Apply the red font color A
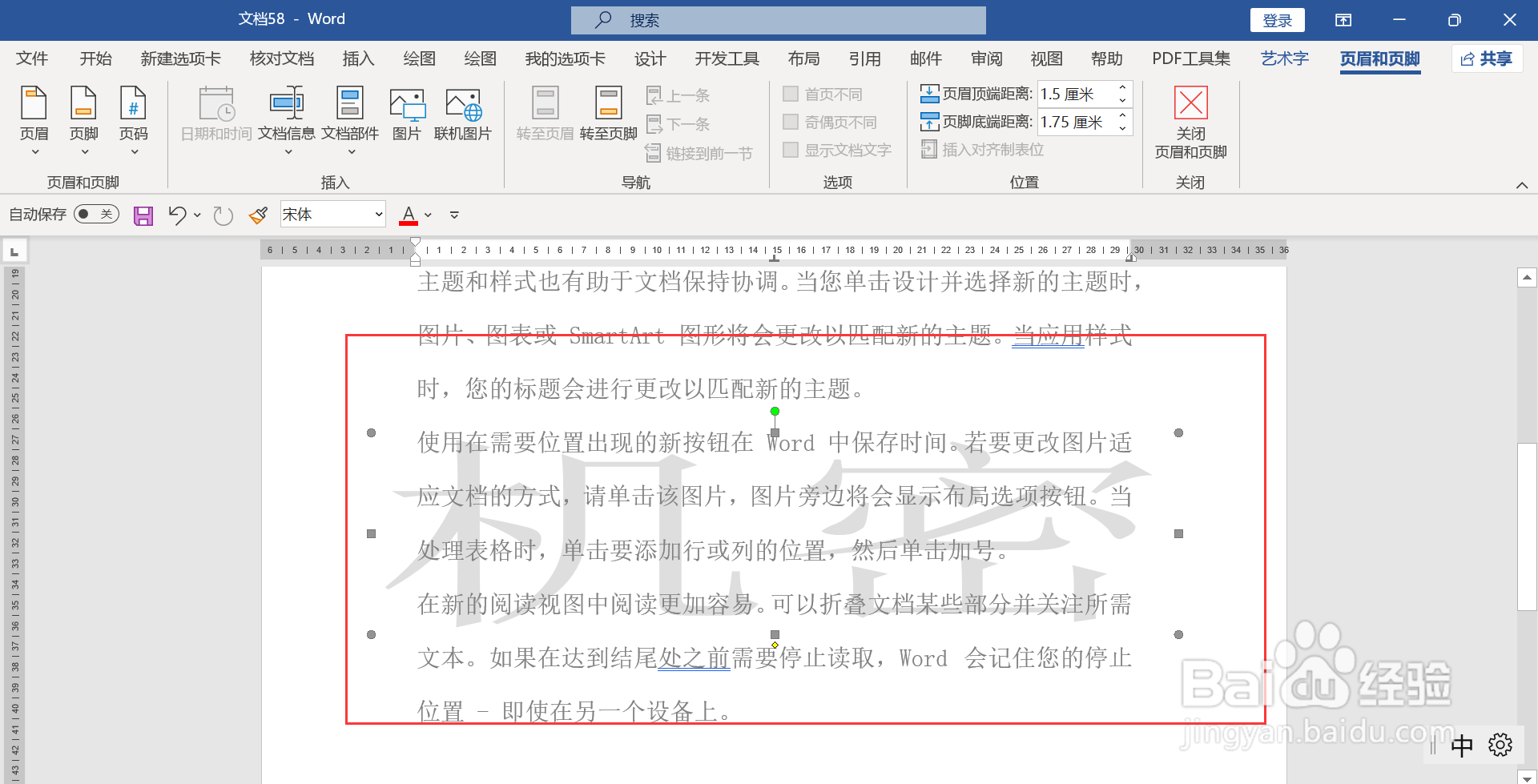 click(409, 215)
